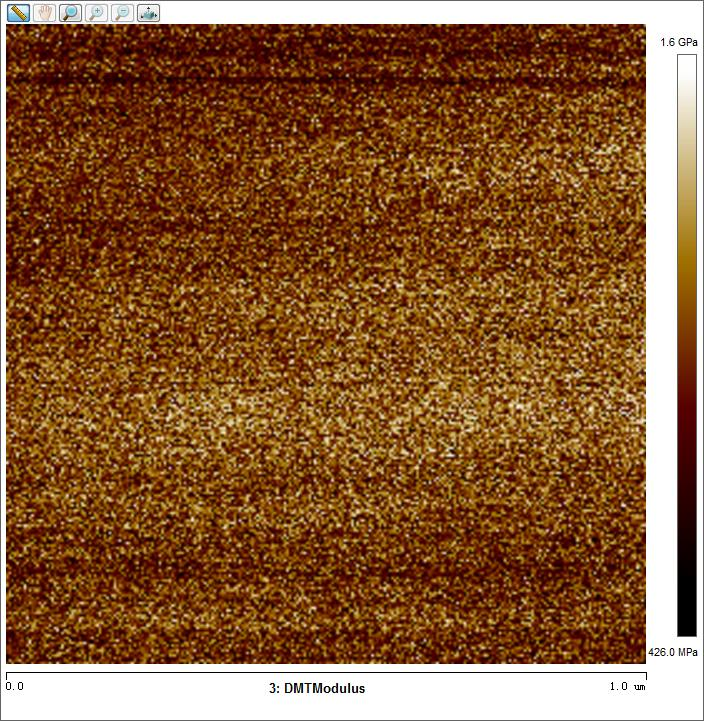704x721 pixels.
Task: Click the zoom in magnifier icon
Action: click(96, 13)
